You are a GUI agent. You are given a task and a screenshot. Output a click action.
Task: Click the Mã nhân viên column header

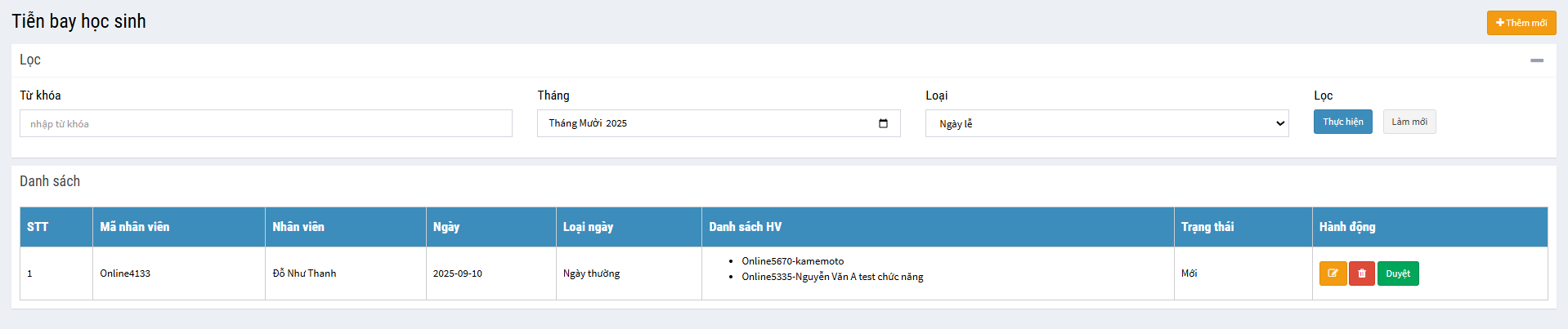tap(135, 227)
